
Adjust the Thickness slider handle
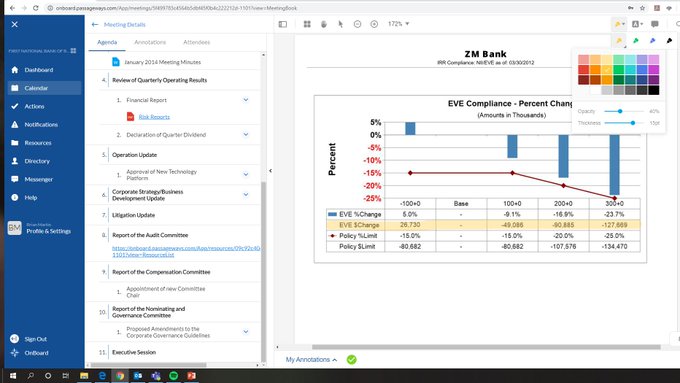click(x=633, y=123)
